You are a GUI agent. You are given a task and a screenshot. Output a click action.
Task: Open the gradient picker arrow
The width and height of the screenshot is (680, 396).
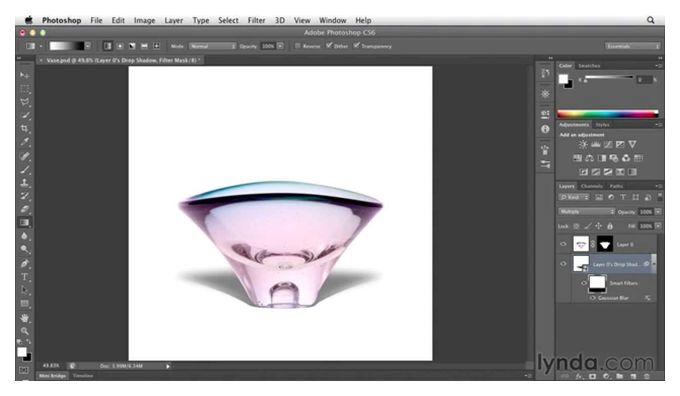pyautogui.click(x=88, y=46)
